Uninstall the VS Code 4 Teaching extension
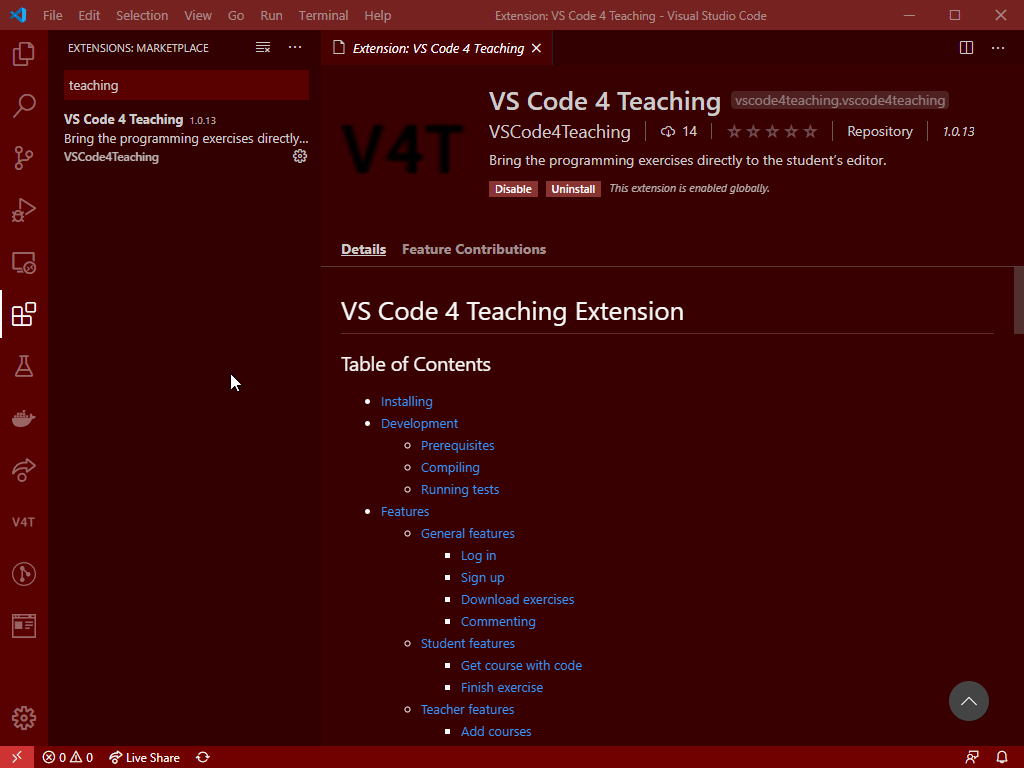 (573, 189)
